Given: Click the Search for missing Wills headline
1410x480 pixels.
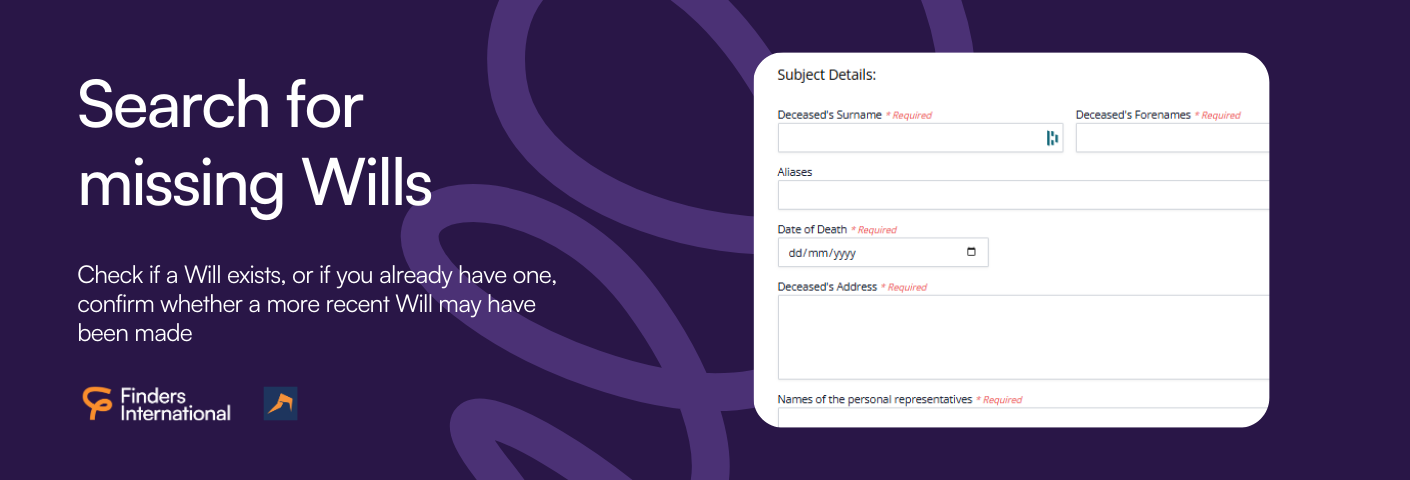Looking at the screenshot, I should pyautogui.click(x=255, y=145).
